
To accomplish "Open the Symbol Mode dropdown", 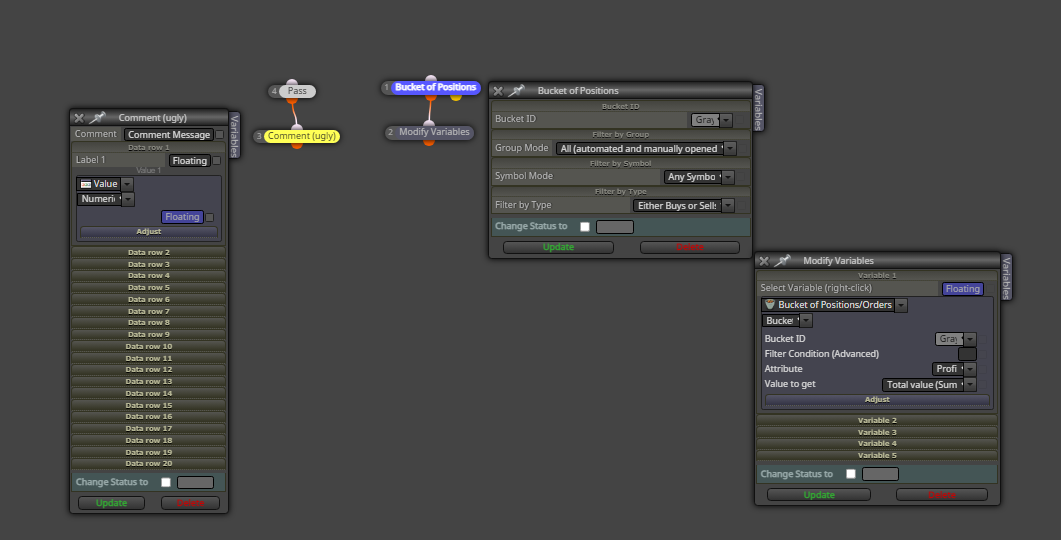I will [x=728, y=177].
